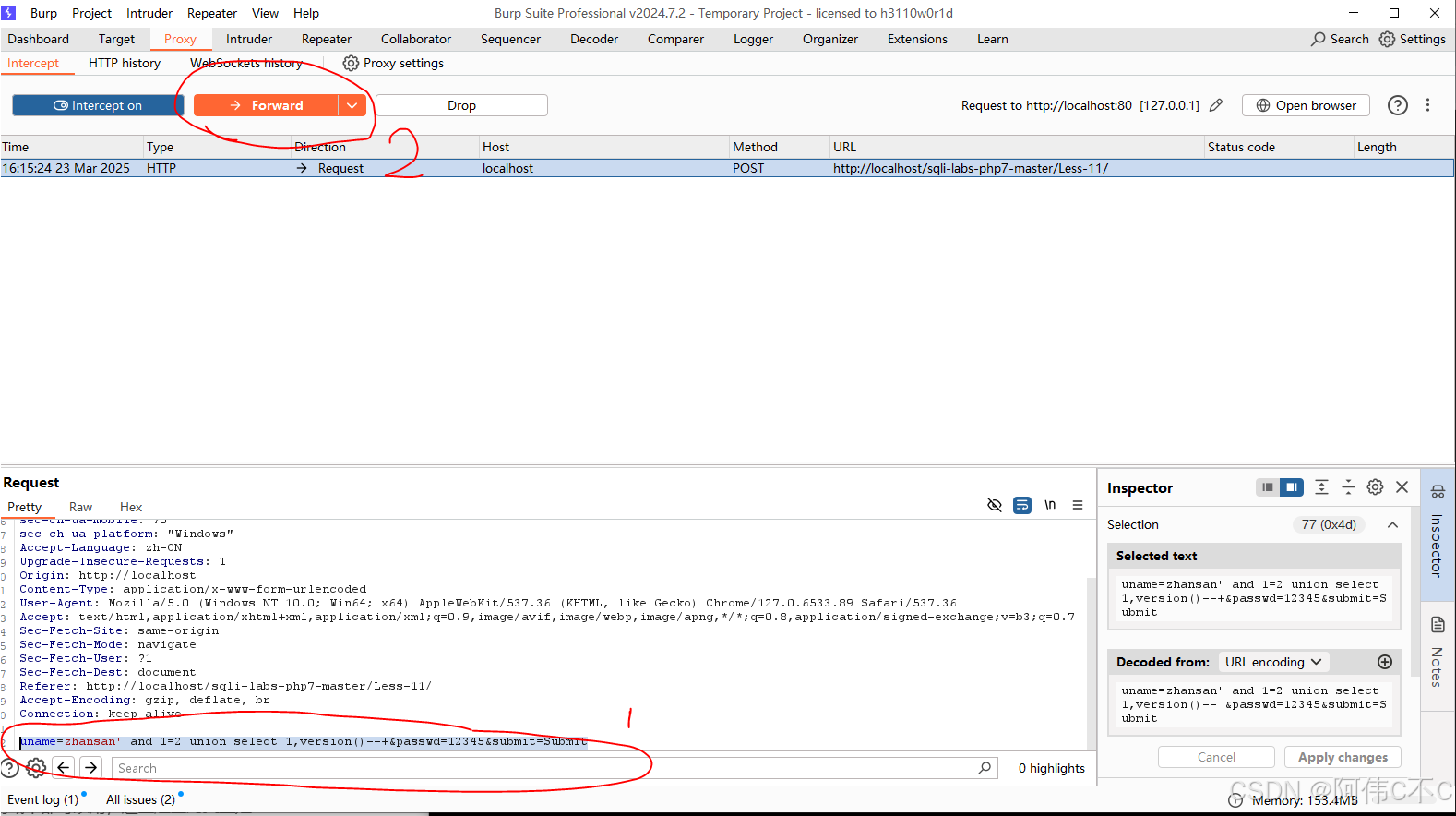Switch Inspector to side-by-side layout view
This screenshot has height=816, width=1456.
[1292, 487]
